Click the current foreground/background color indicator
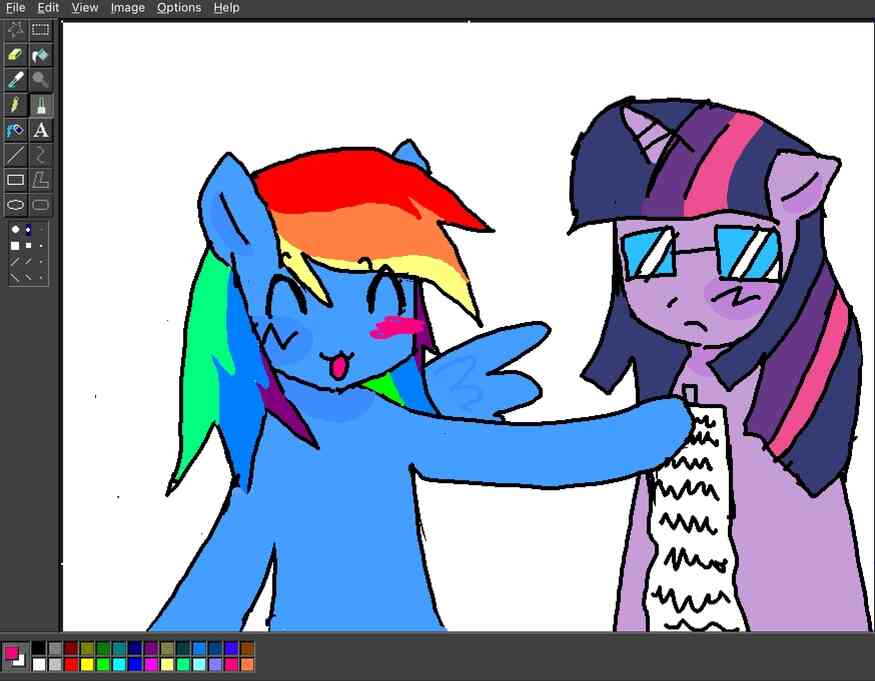 [x=15, y=656]
